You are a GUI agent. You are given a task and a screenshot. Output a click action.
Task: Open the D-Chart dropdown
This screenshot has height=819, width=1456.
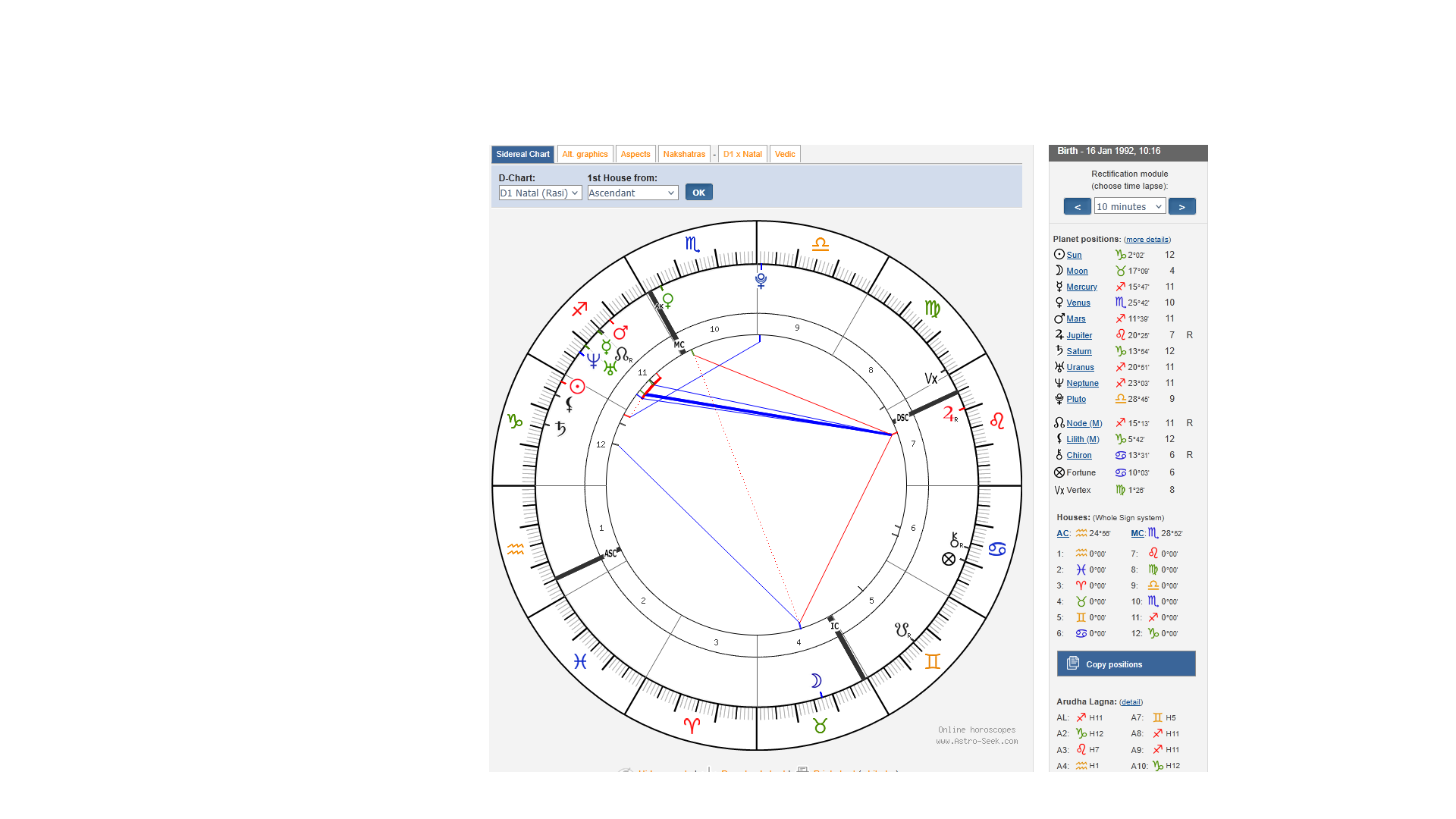coord(540,193)
